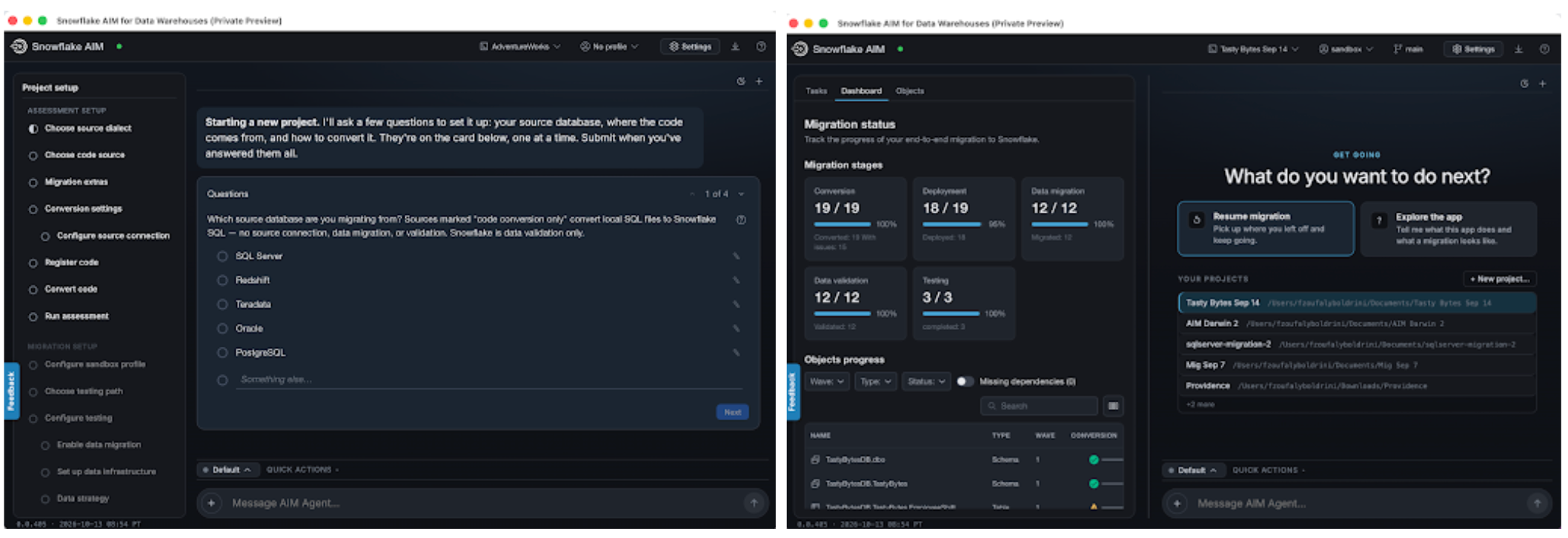Viewport: 1568px width, 538px height.
Task: Click the columns view icon beside the Search field
Action: [1113, 405]
